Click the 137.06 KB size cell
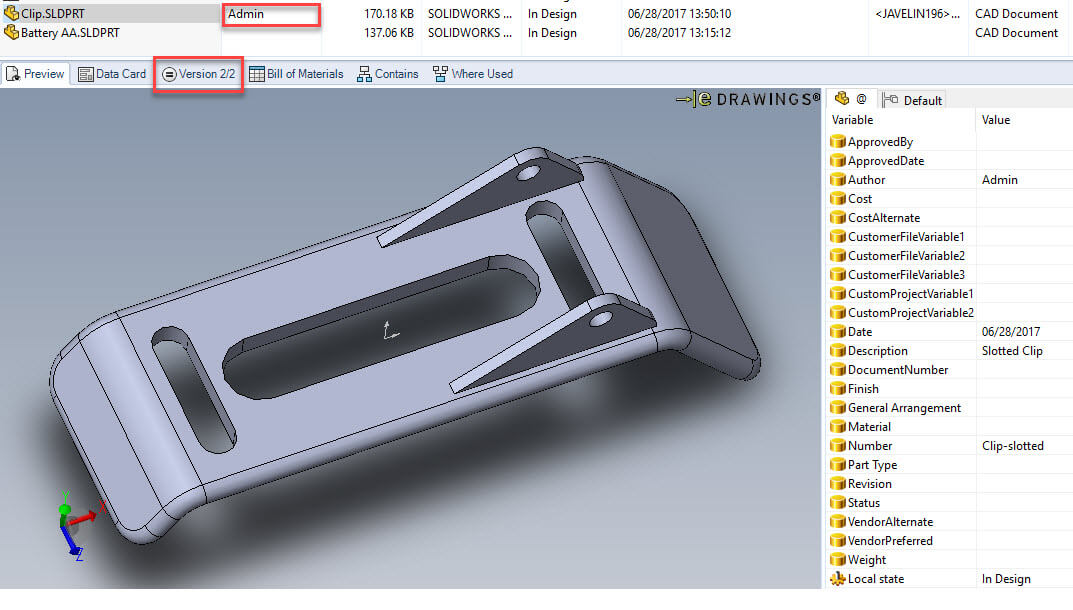 389,33
